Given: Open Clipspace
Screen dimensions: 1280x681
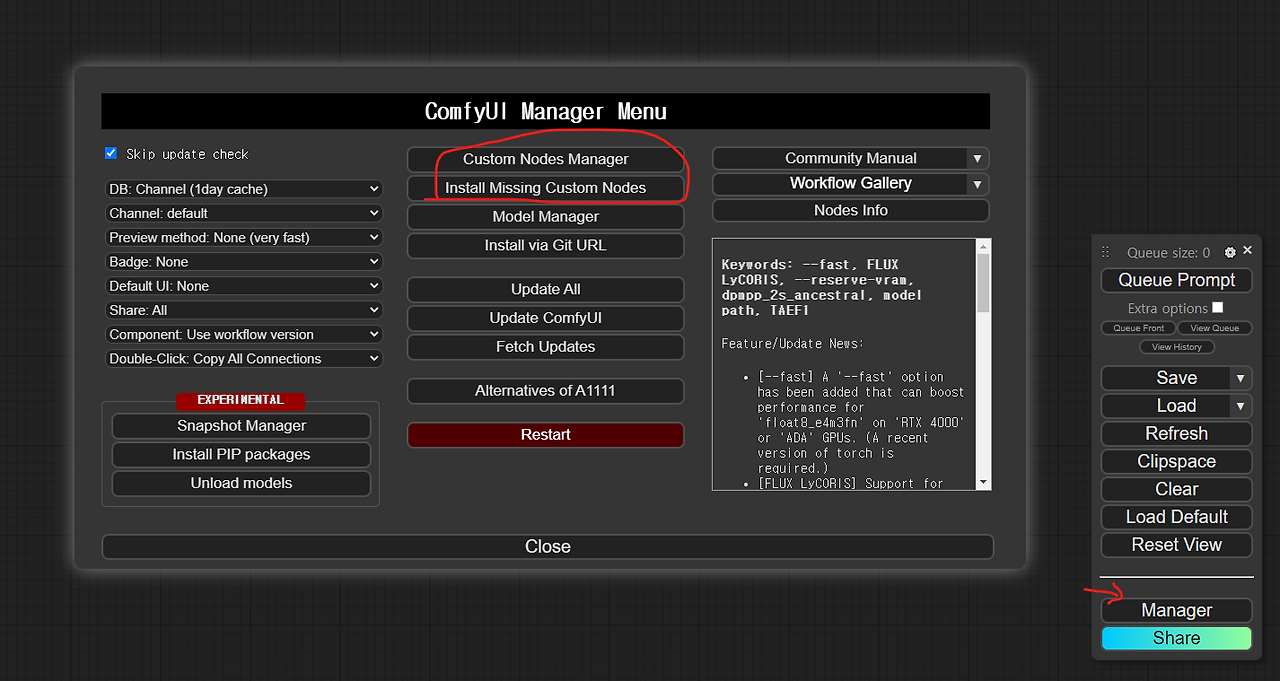Looking at the screenshot, I should tap(1177, 462).
